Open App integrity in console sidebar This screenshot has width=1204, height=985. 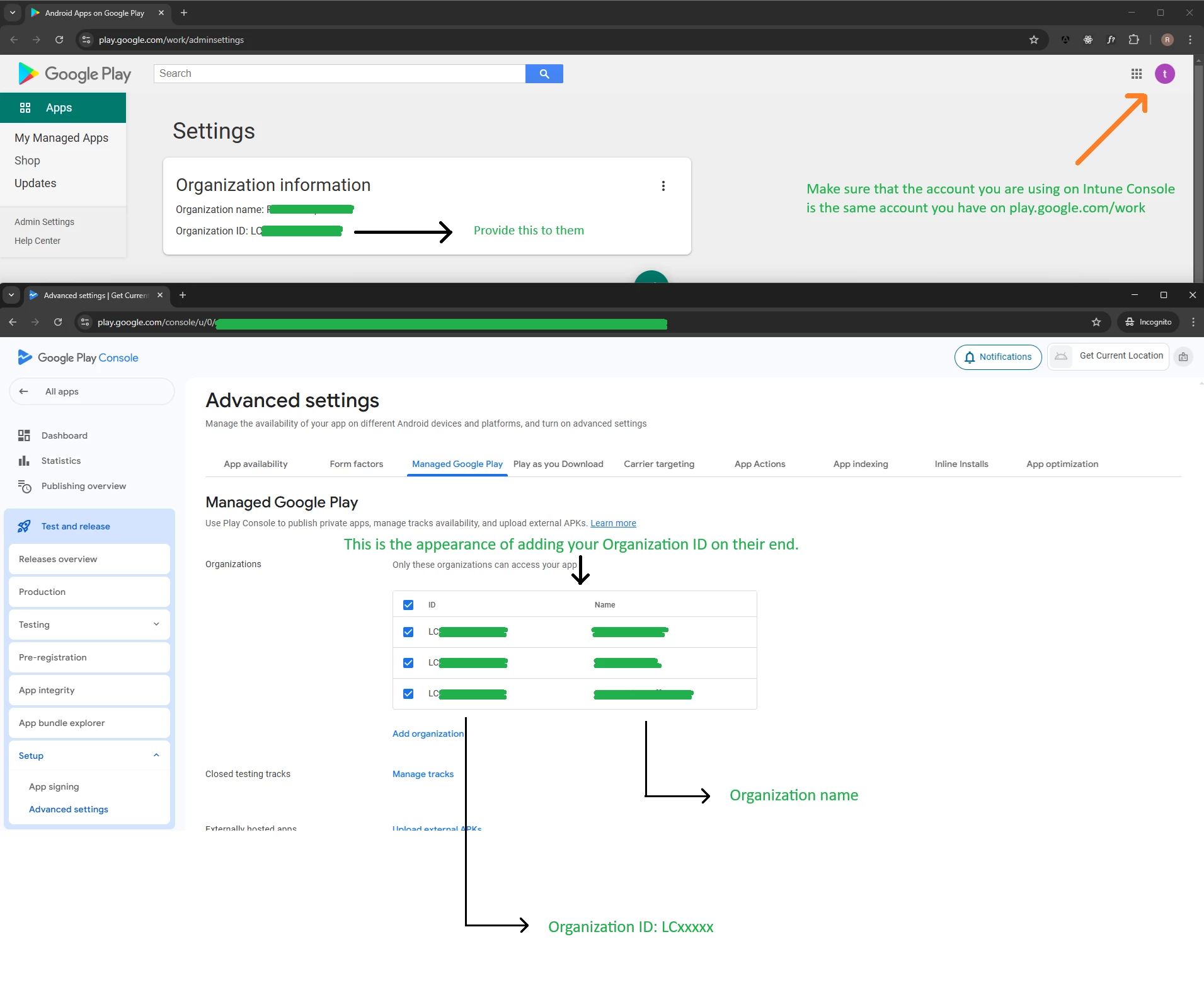[89, 690]
